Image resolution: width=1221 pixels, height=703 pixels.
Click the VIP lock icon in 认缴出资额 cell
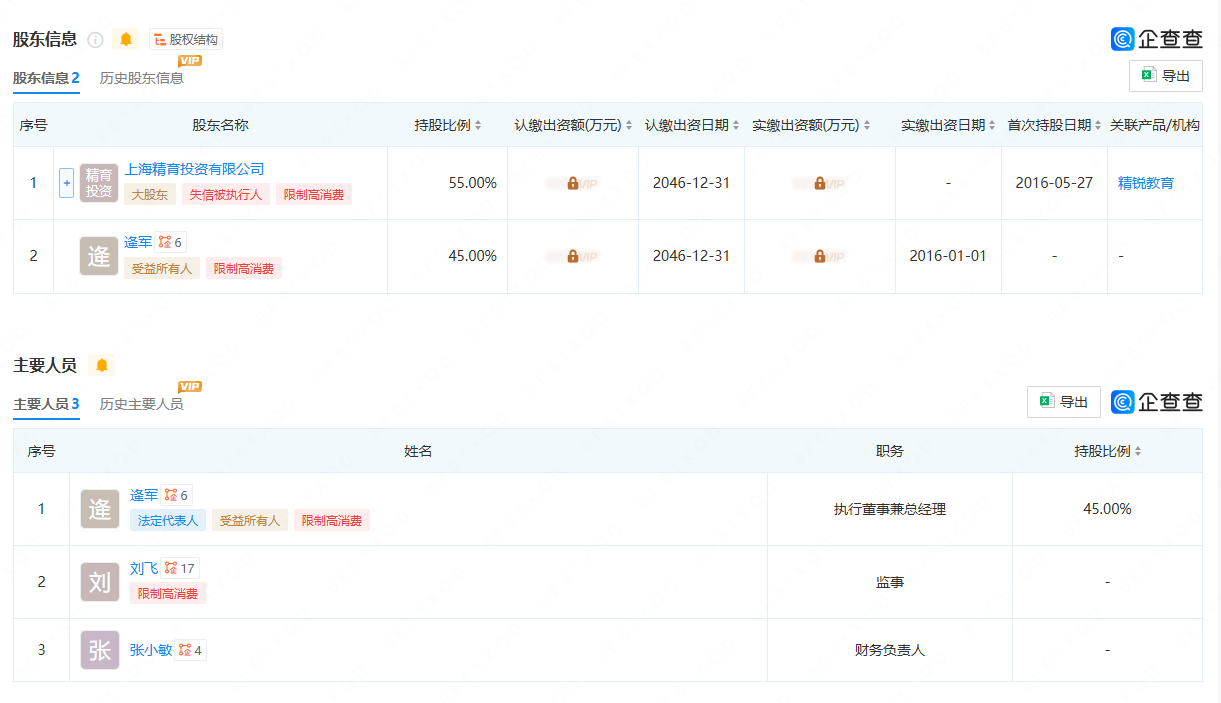572,183
